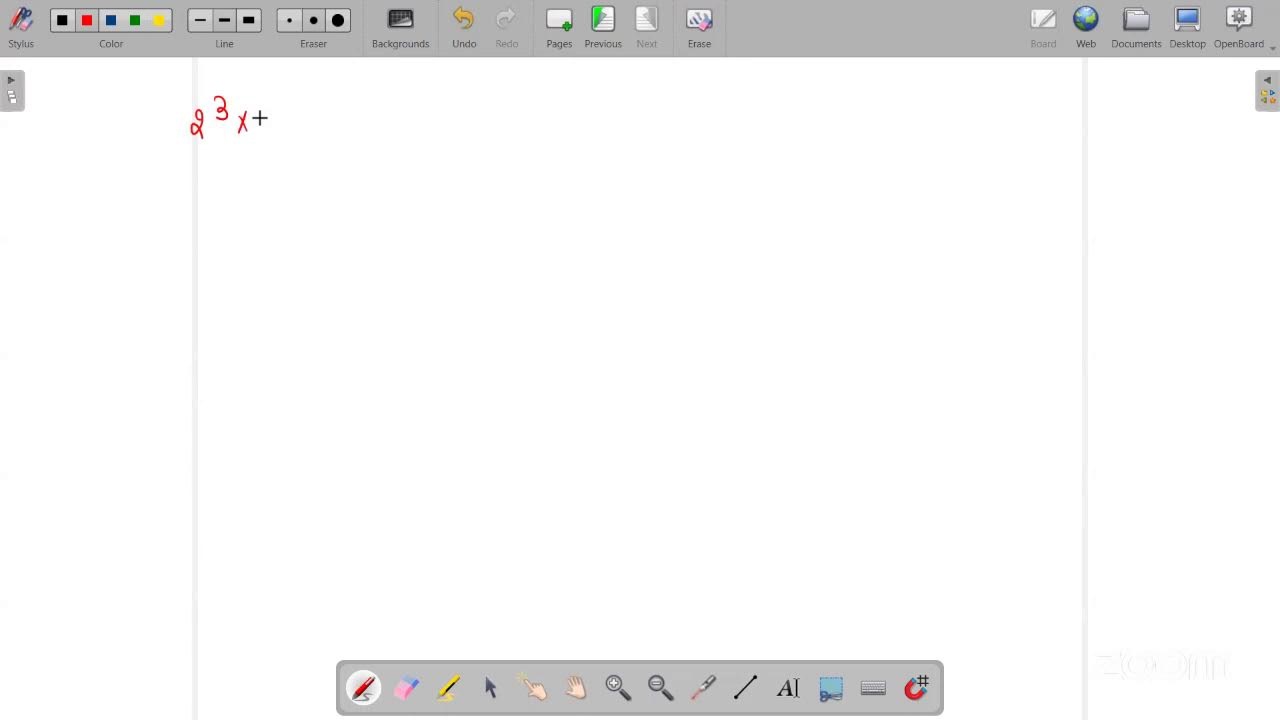Image resolution: width=1280 pixels, height=720 pixels.
Task: Expand the left page thumbnails panel
Action: 12,91
